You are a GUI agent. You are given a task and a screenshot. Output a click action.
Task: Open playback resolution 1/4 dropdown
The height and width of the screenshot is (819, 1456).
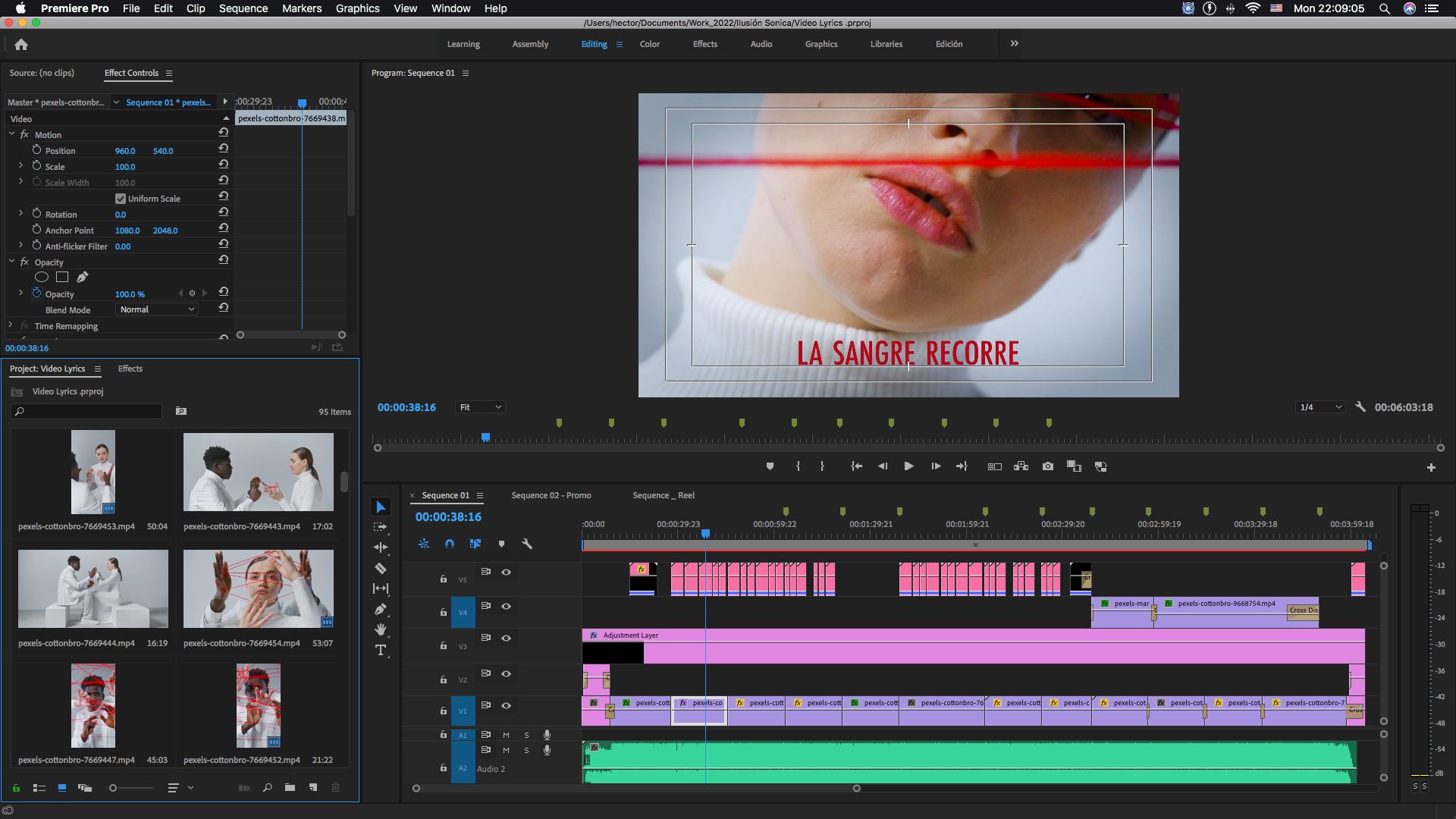[1320, 407]
